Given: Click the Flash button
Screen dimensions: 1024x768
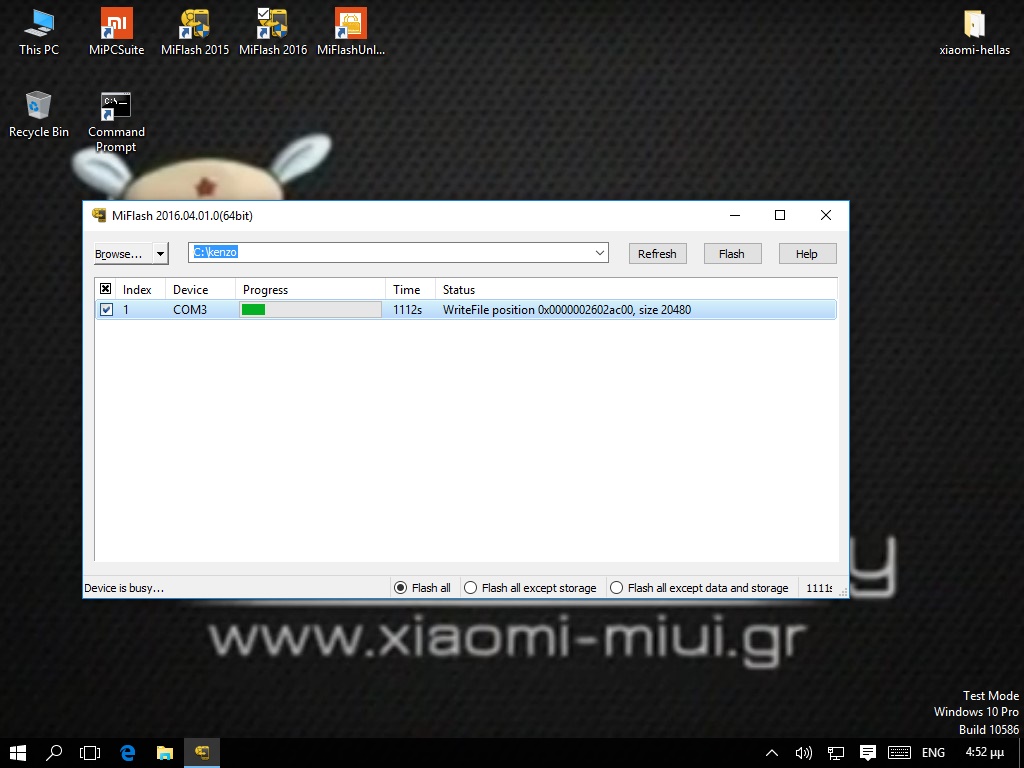Looking at the screenshot, I should pyautogui.click(x=732, y=254).
